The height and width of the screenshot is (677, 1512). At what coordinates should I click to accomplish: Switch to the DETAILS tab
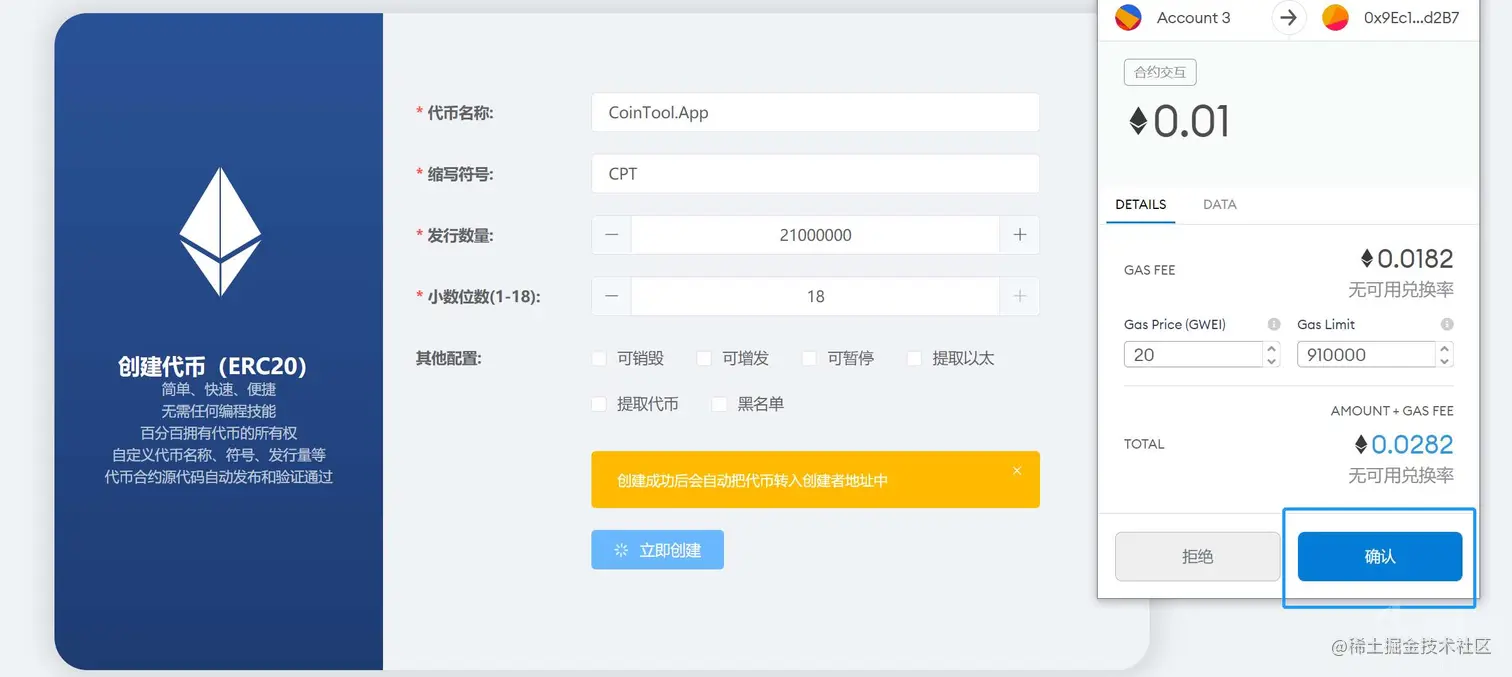click(1140, 204)
